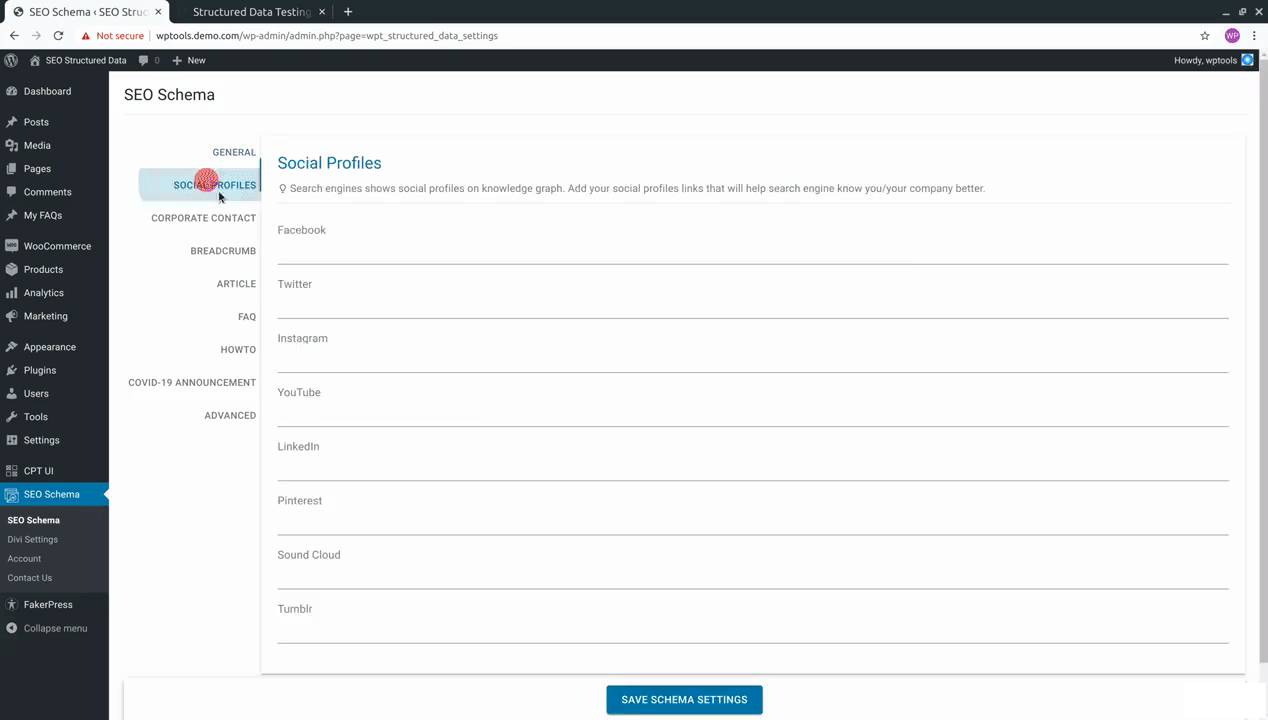Click the Dashboard icon in sidebar
The width and height of the screenshot is (1268, 720).
click(11, 91)
